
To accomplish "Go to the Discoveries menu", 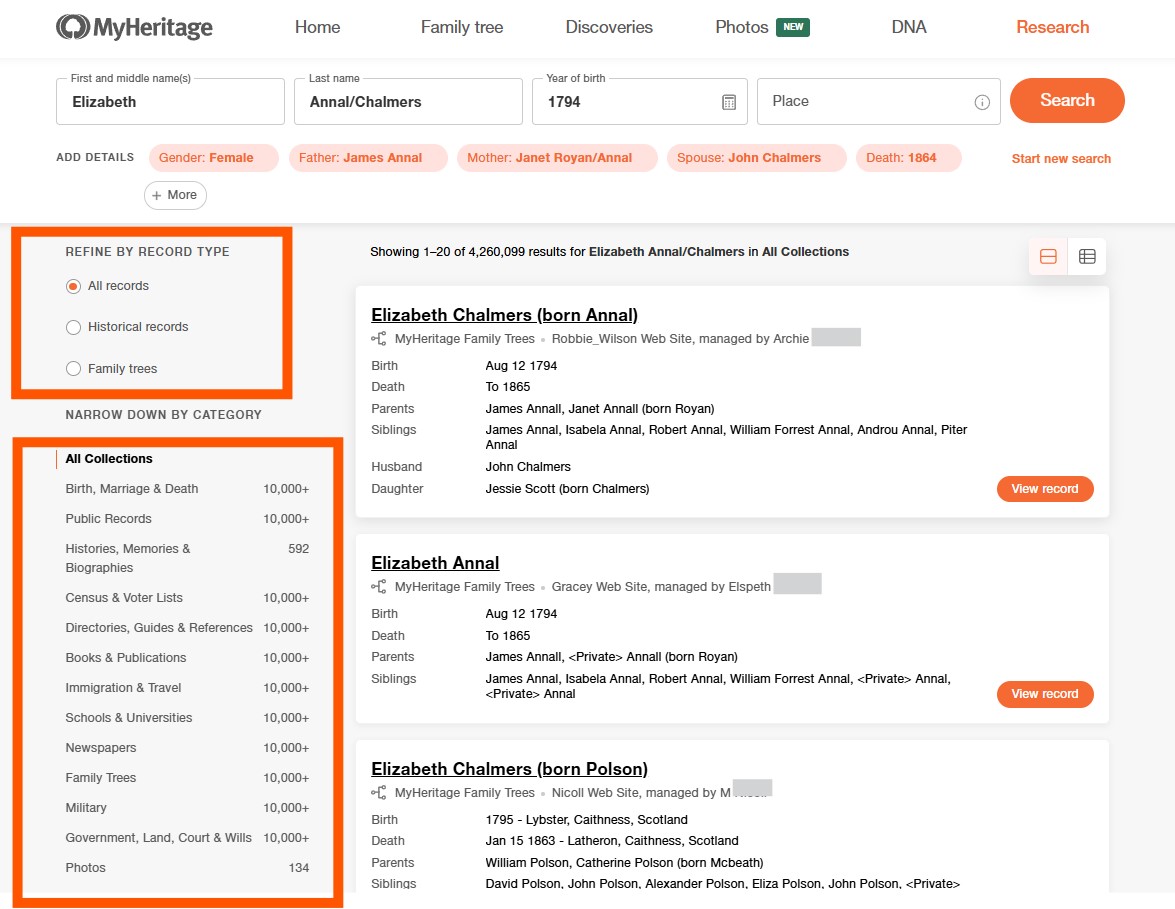I will (608, 27).
